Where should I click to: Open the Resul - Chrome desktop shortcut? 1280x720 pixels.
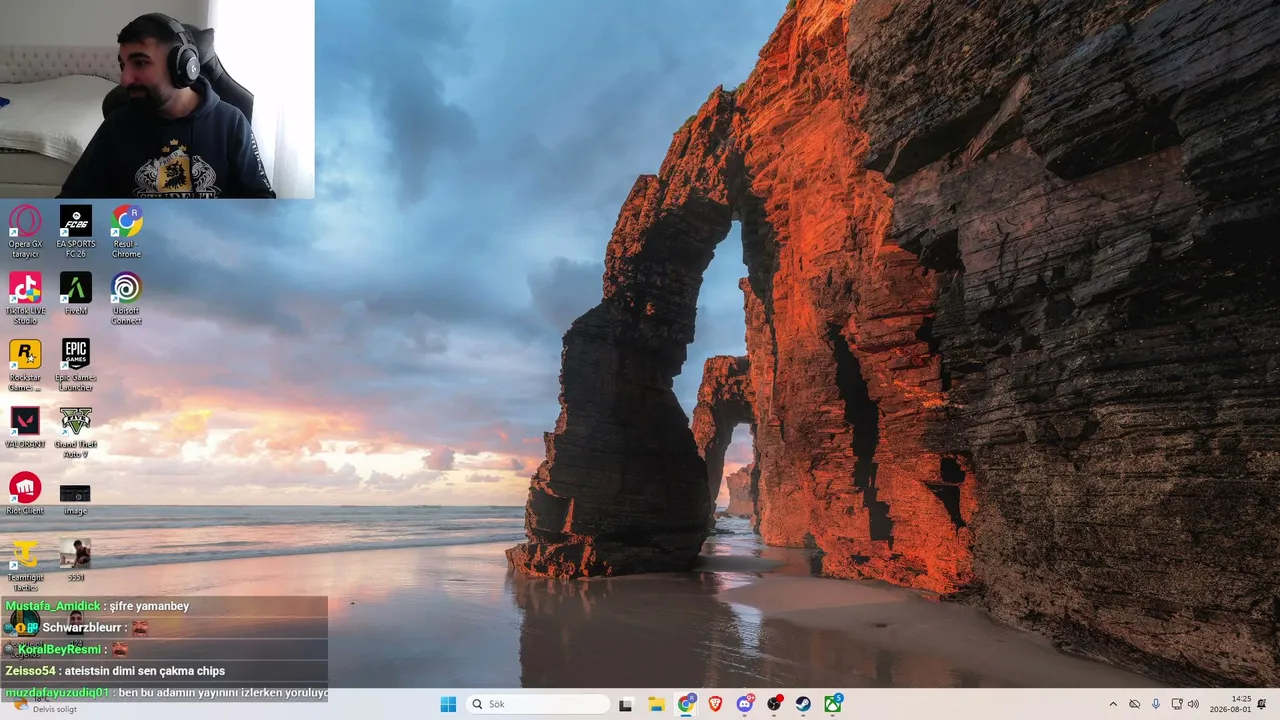(126, 231)
